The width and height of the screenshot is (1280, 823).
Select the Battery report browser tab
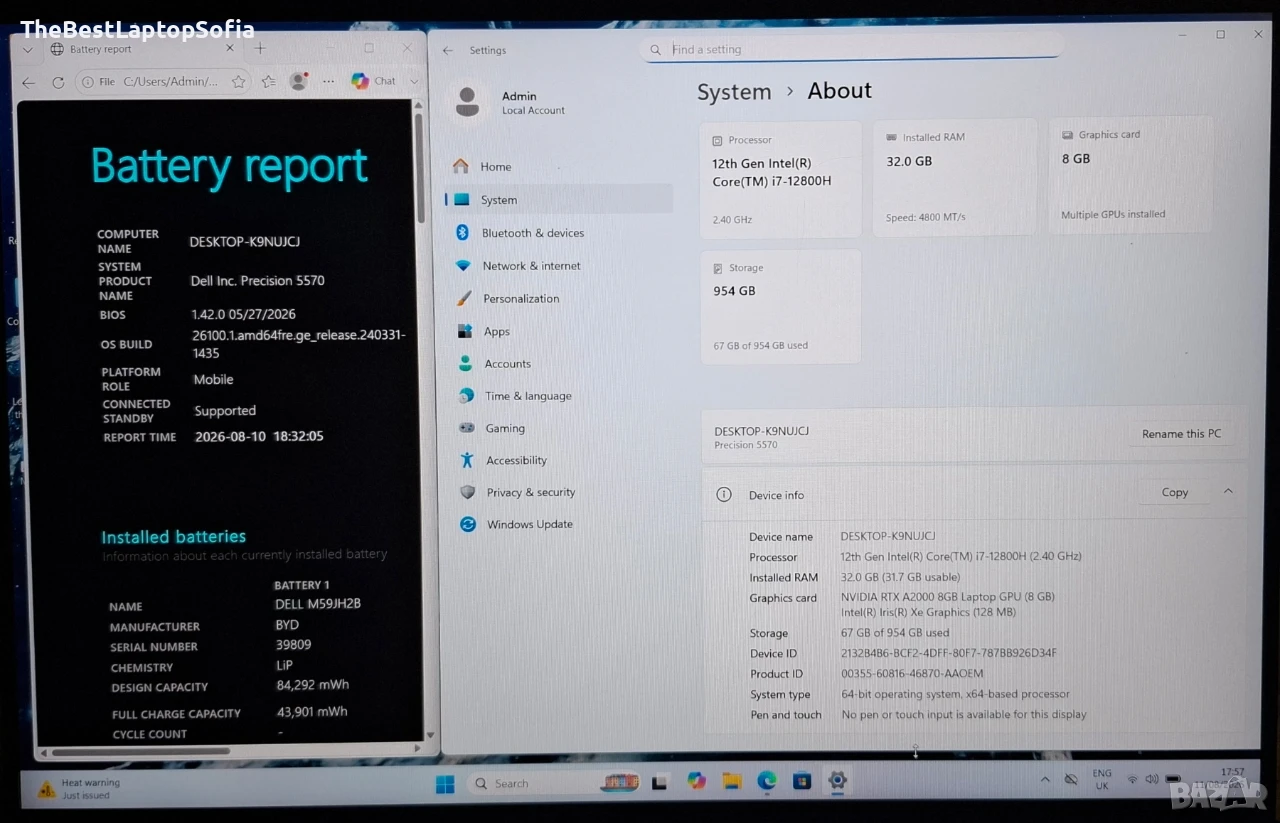141,49
